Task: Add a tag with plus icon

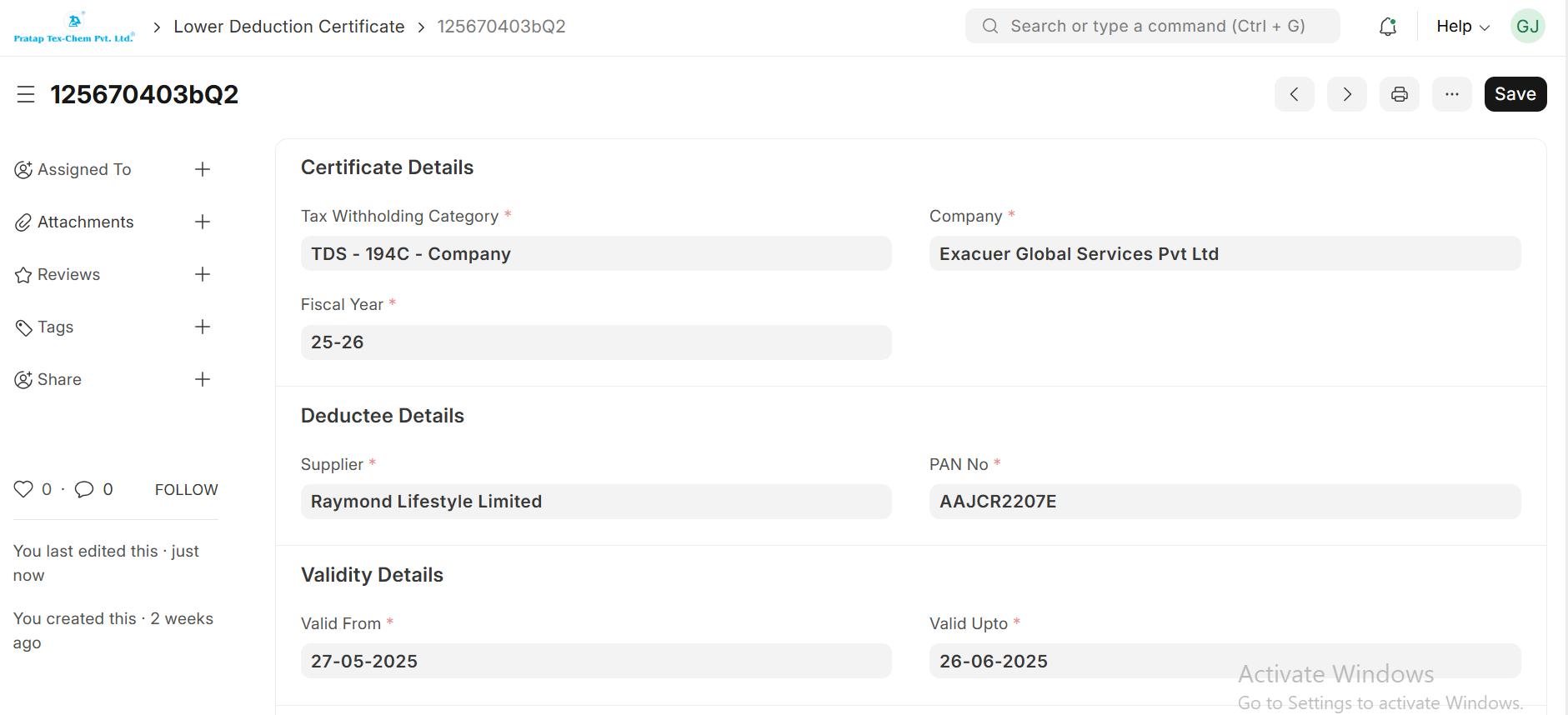Action: click(x=202, y=327)
